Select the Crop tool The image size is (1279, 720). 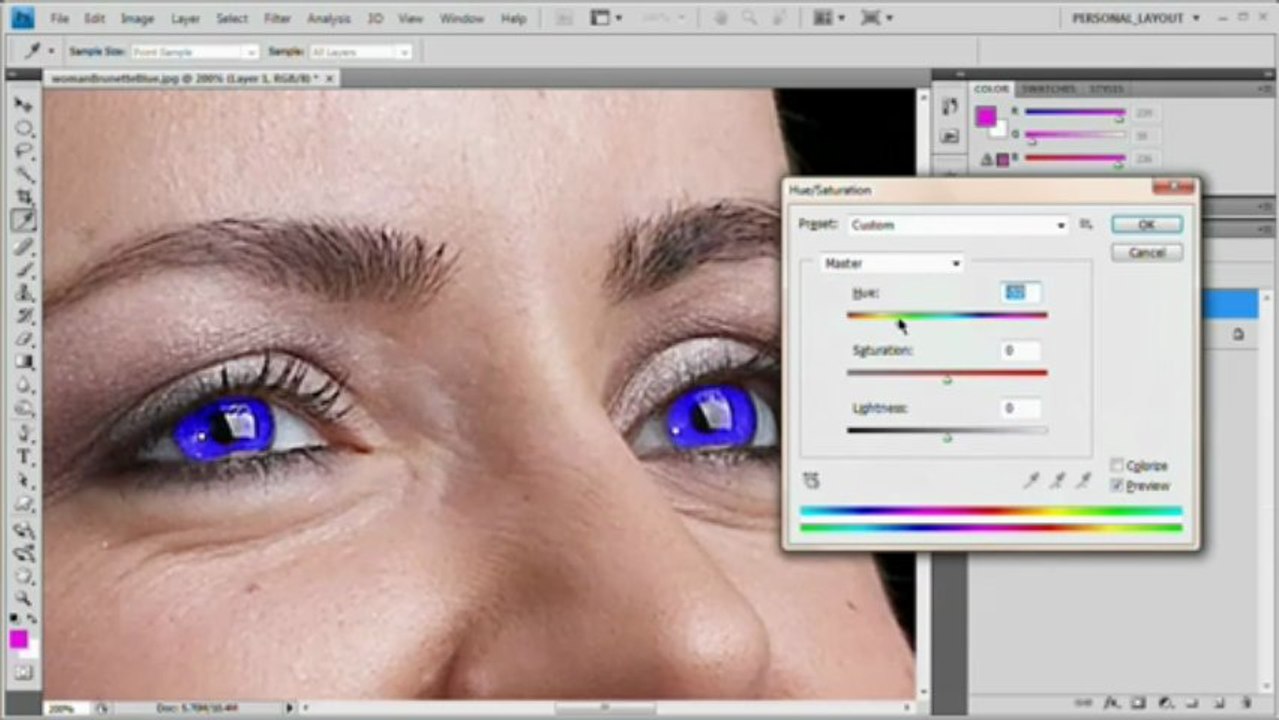tap(23, 197)
